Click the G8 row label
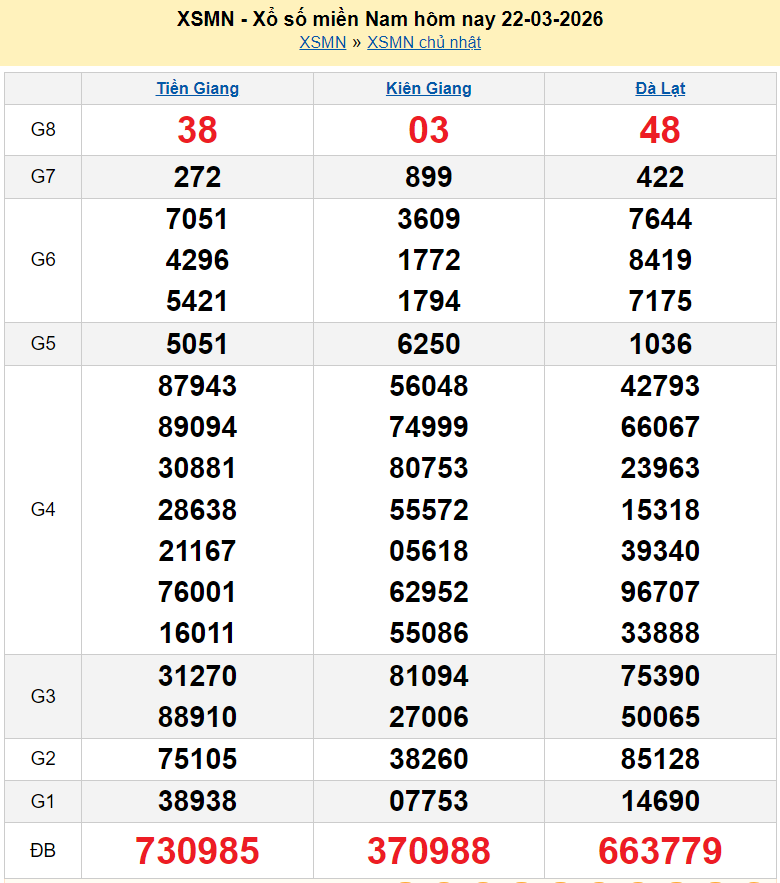The width and height of the screenshot is (780, 883). click(x=43, y=130)
